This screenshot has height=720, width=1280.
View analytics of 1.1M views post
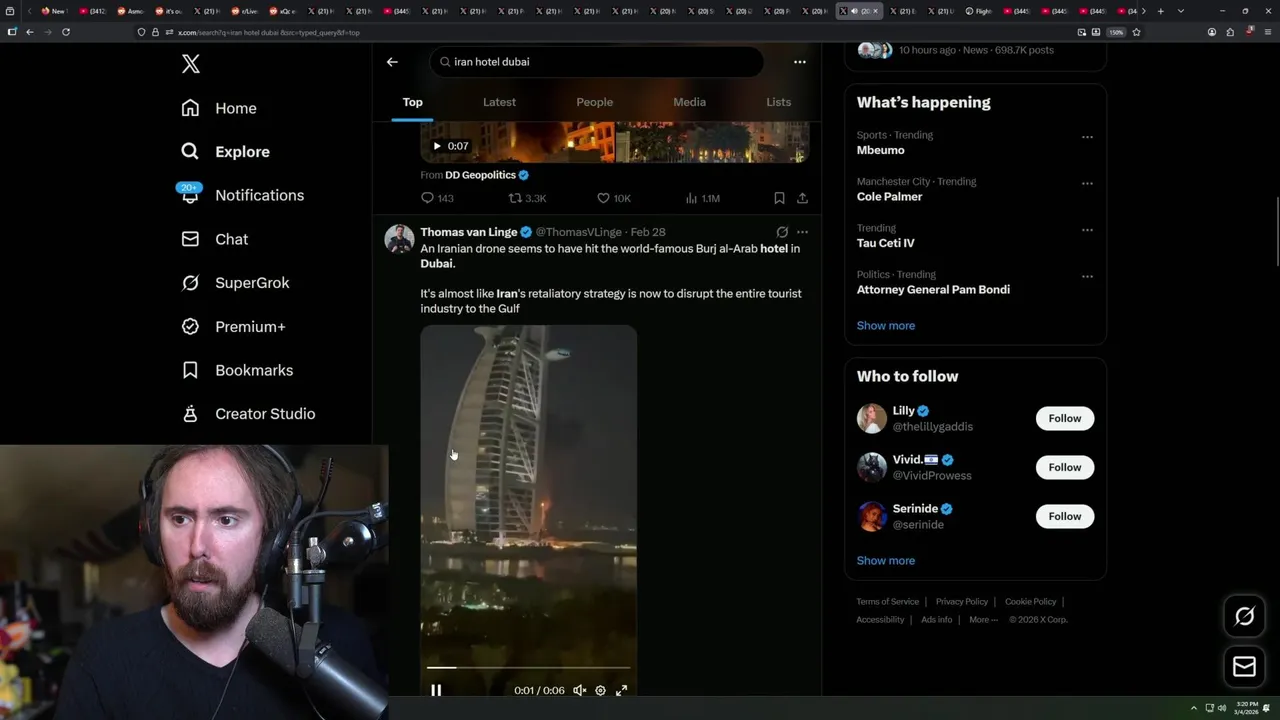tap(701, 198)
